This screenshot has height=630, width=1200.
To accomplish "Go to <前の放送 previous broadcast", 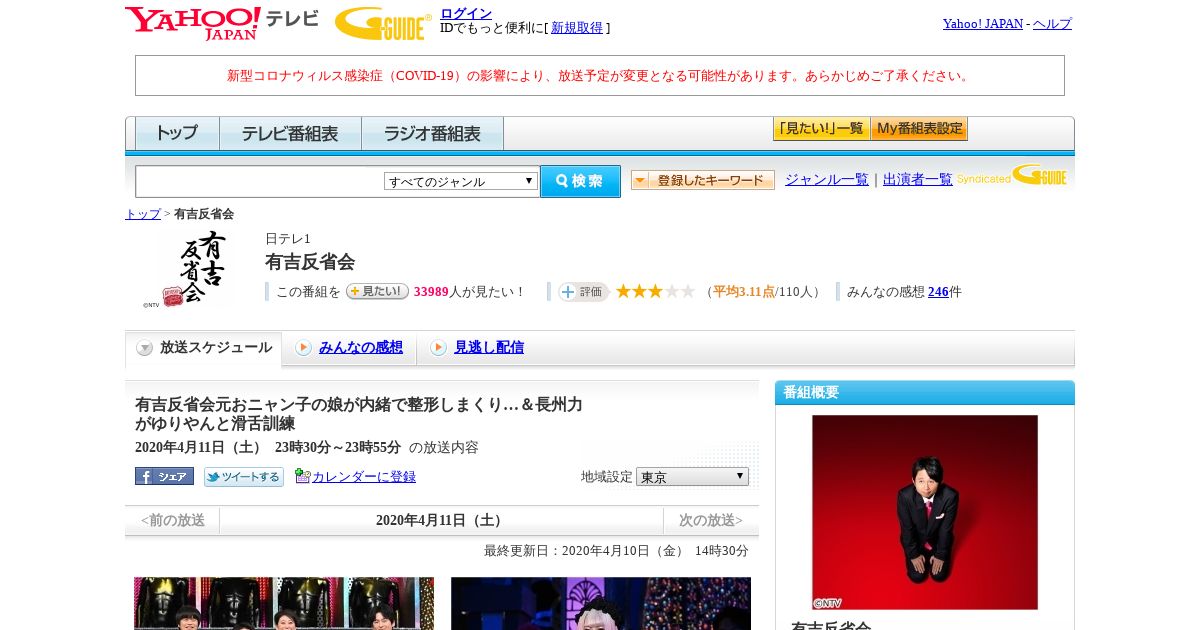I will 172,520.
